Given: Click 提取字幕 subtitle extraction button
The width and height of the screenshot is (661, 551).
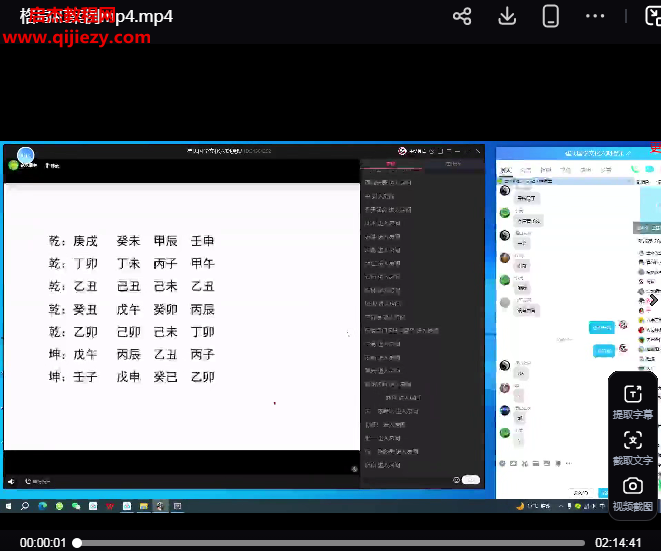Looking at the screenshot, I should pyautogui.click(x=632, y=401).
